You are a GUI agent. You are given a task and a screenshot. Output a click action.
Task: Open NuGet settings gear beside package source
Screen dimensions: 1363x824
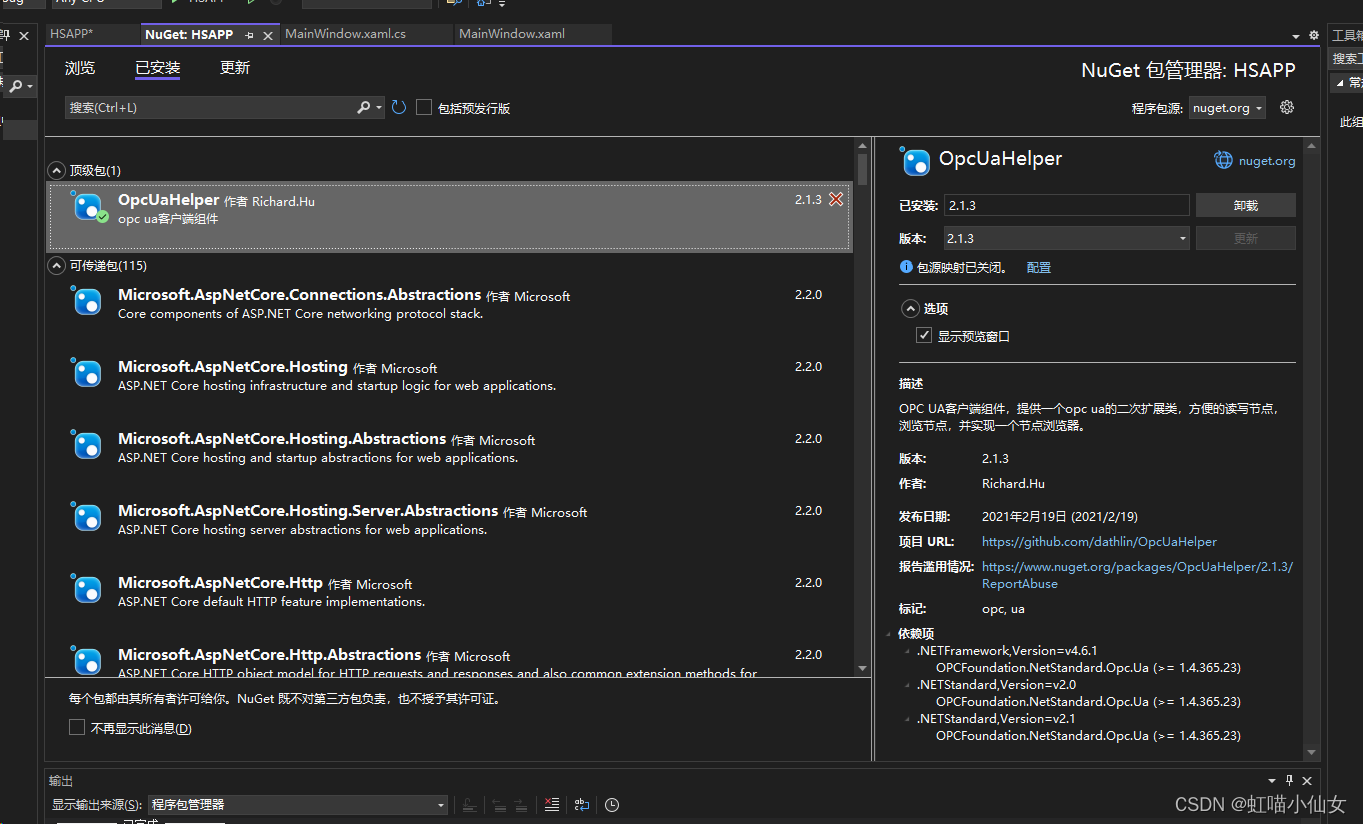[x=1287, y=107]
